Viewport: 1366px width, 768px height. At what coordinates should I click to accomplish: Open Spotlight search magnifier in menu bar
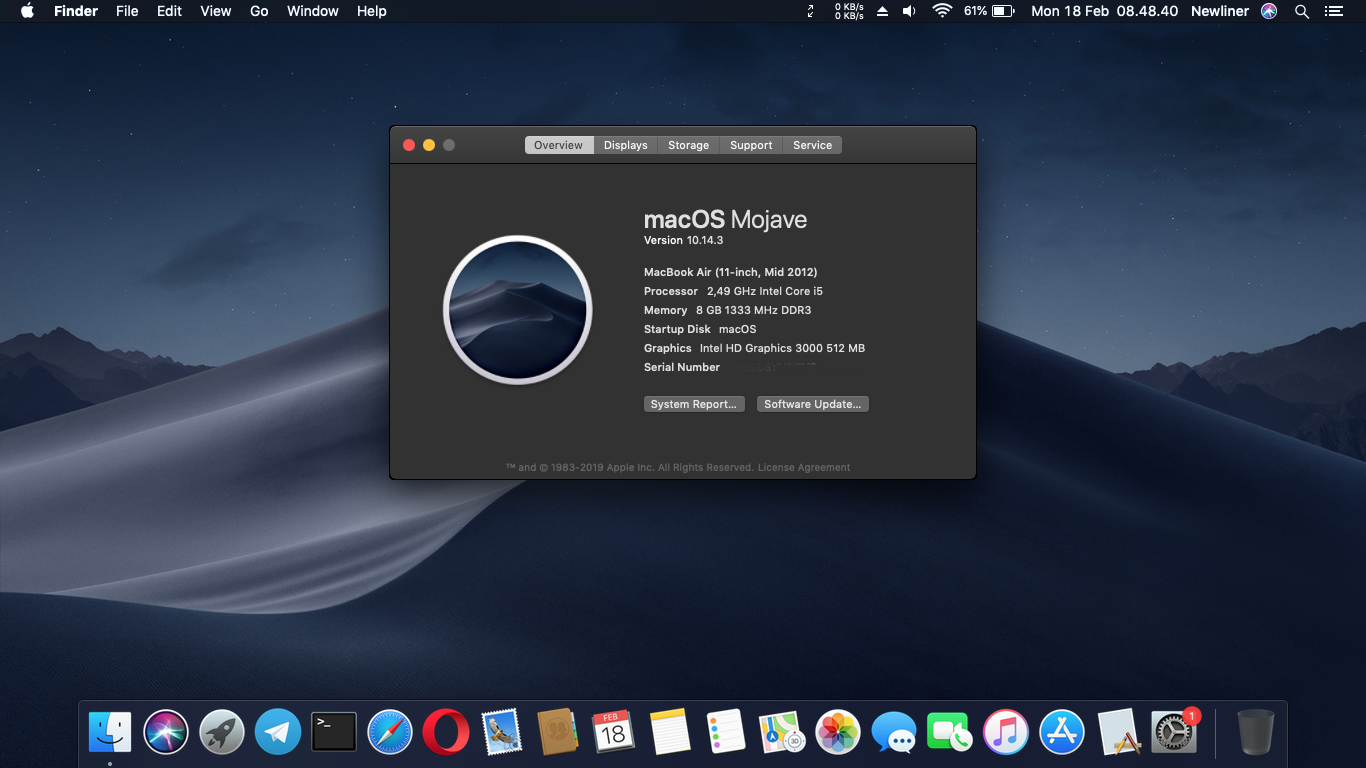[1302, 11]
